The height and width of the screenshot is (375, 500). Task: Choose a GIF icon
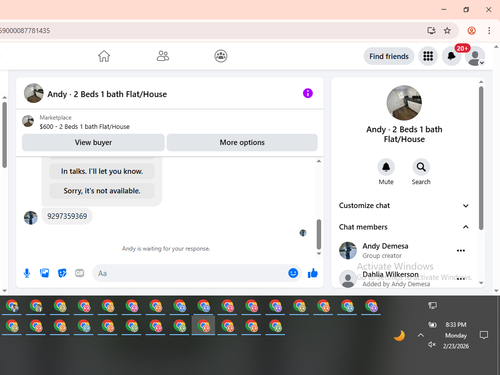coord(79,273)
